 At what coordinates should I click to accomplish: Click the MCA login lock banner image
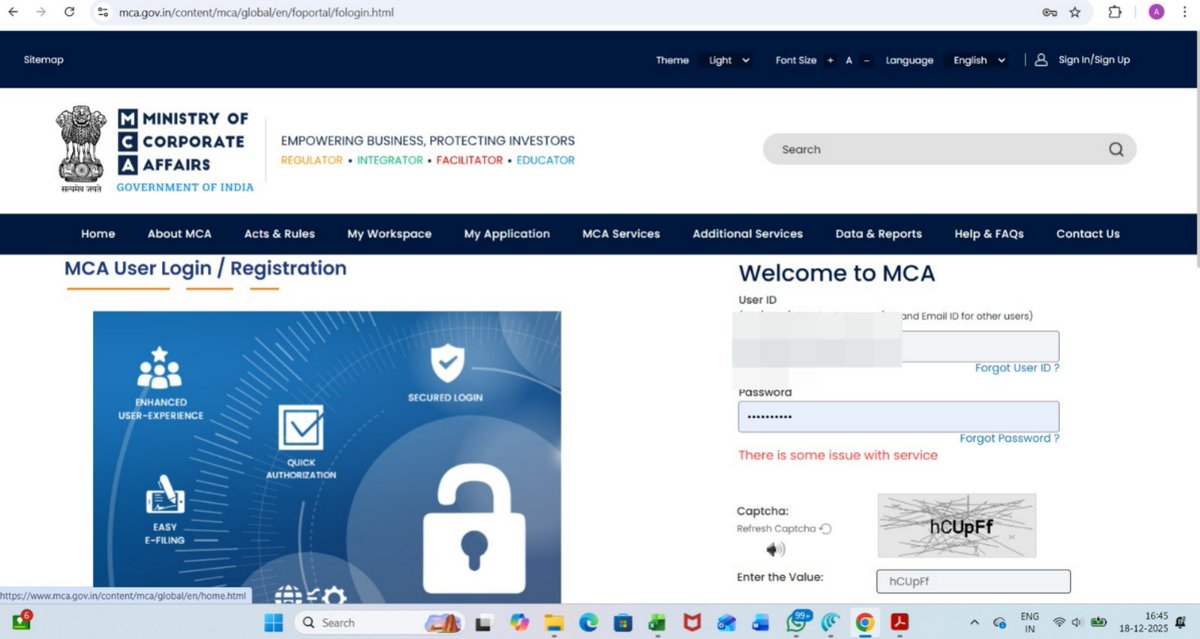[327, 456]
